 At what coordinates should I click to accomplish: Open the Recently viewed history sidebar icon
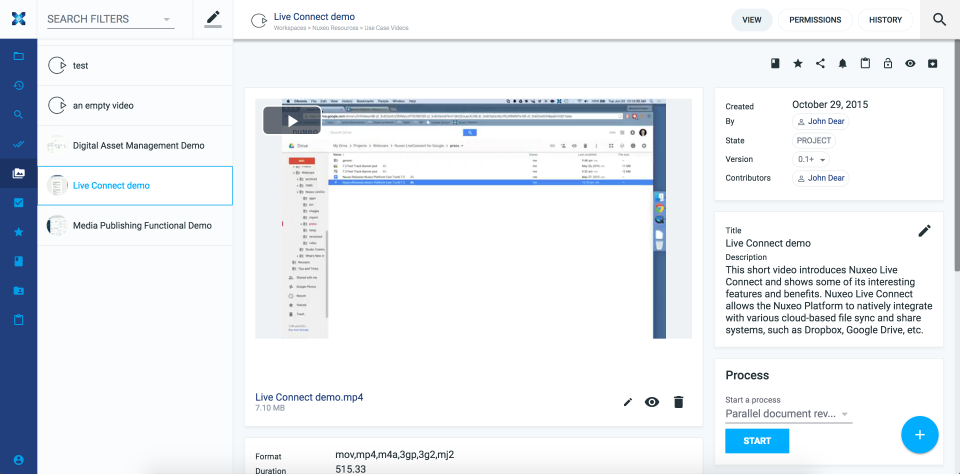point(18,85)
